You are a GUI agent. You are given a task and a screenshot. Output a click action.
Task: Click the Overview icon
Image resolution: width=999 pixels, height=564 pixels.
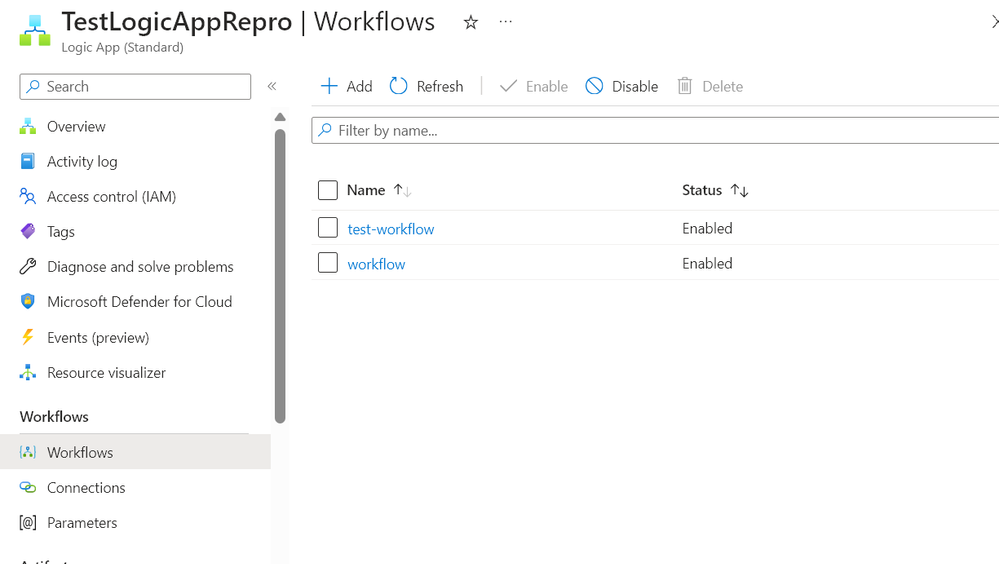tap(27, 126)
